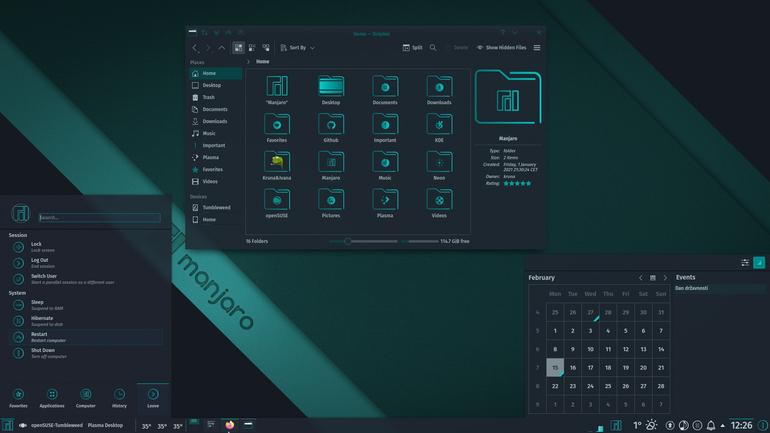Switch to Applications tab in launcher
This screenshot has height=433, width=770.
click(52, 398)
